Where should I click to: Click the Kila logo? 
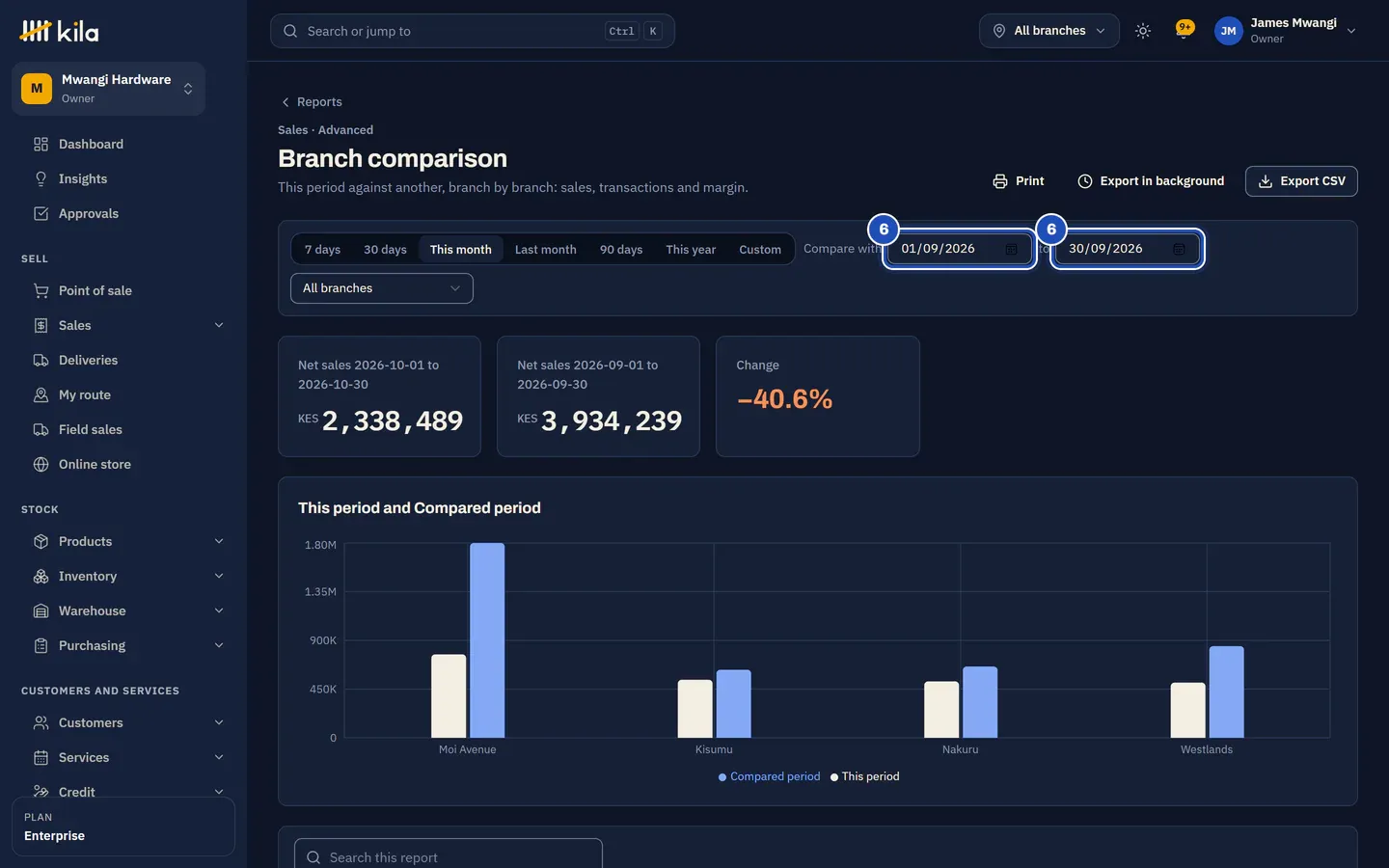[x=59, y=31]
